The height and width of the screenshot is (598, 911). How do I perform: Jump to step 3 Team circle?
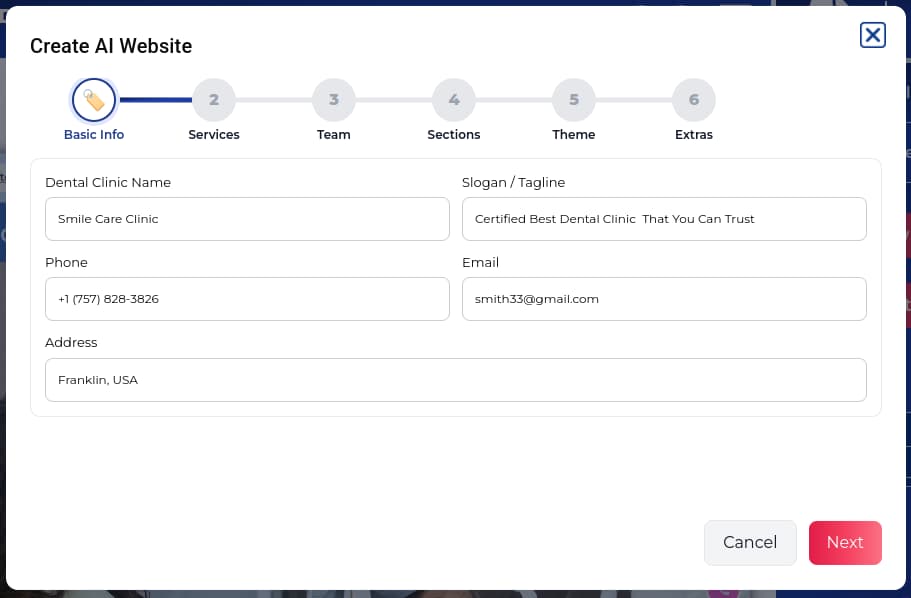[334, 100]
